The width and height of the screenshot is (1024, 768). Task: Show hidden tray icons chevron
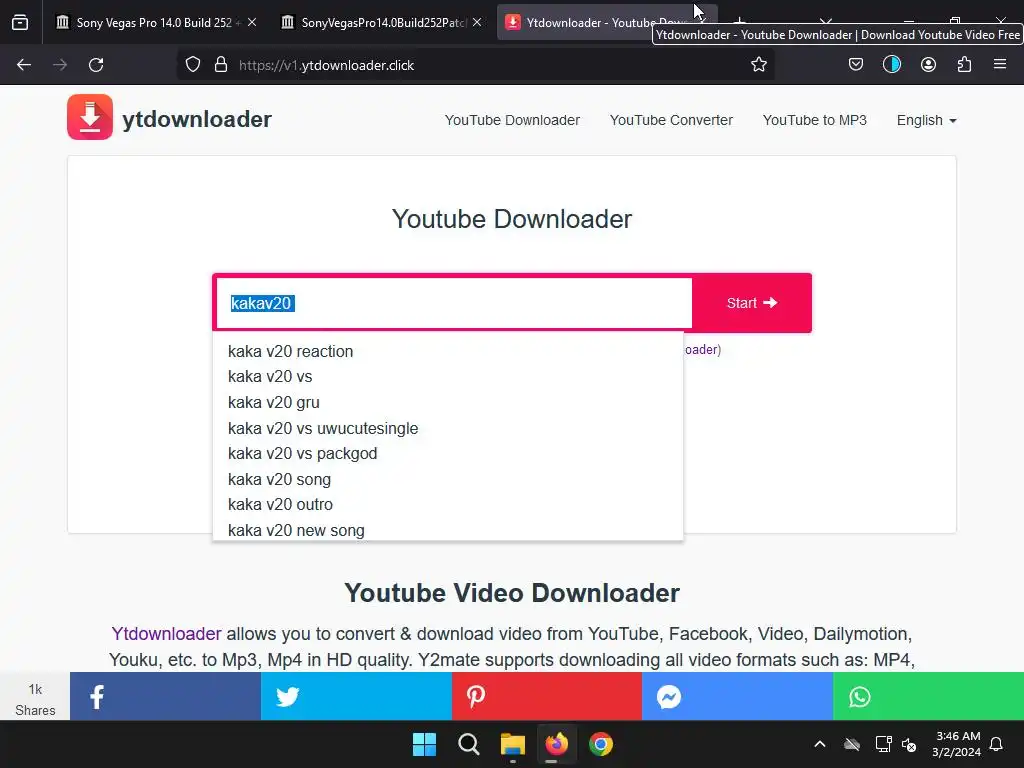pyautogui.click(x=820, y=744)
